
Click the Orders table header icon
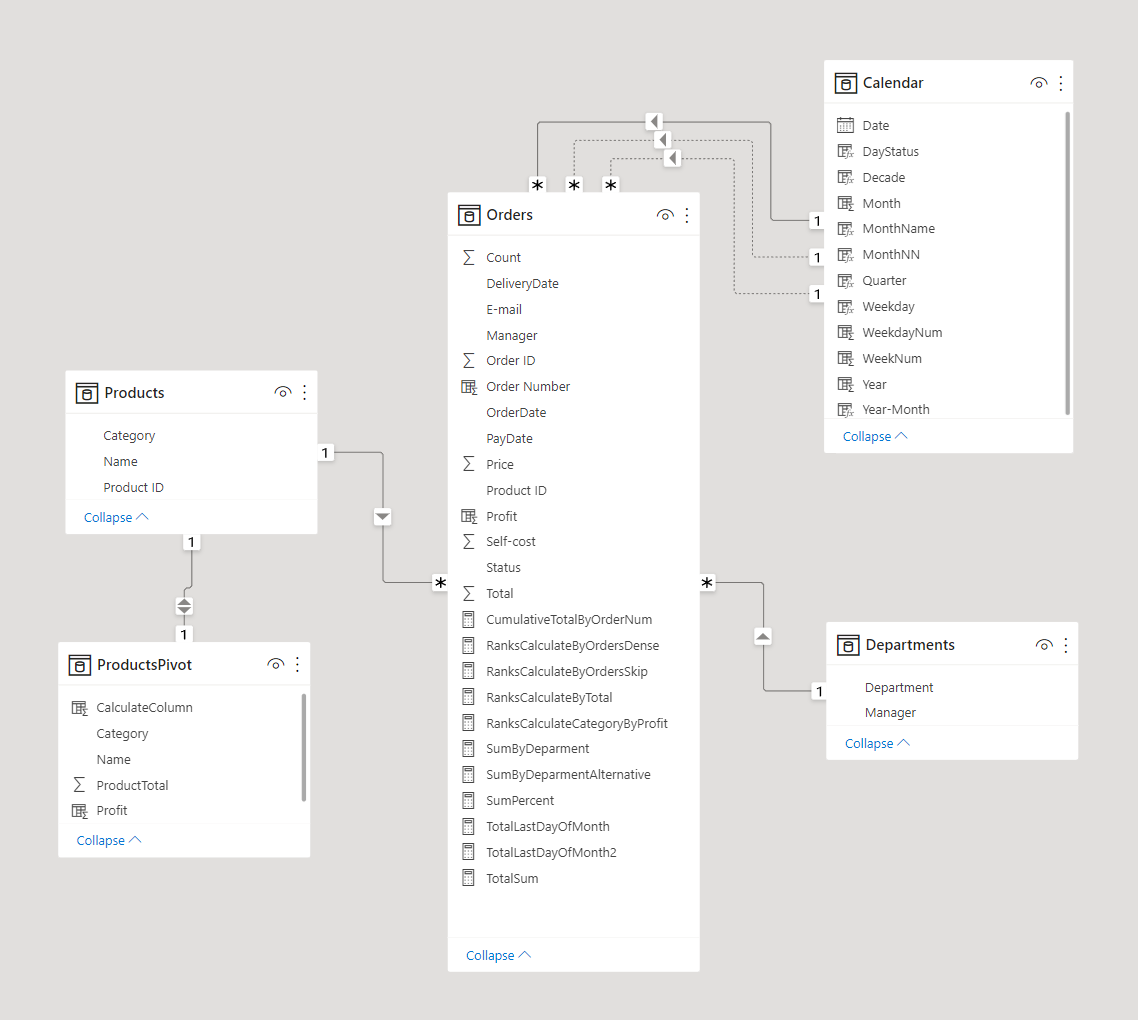(469, 216)
